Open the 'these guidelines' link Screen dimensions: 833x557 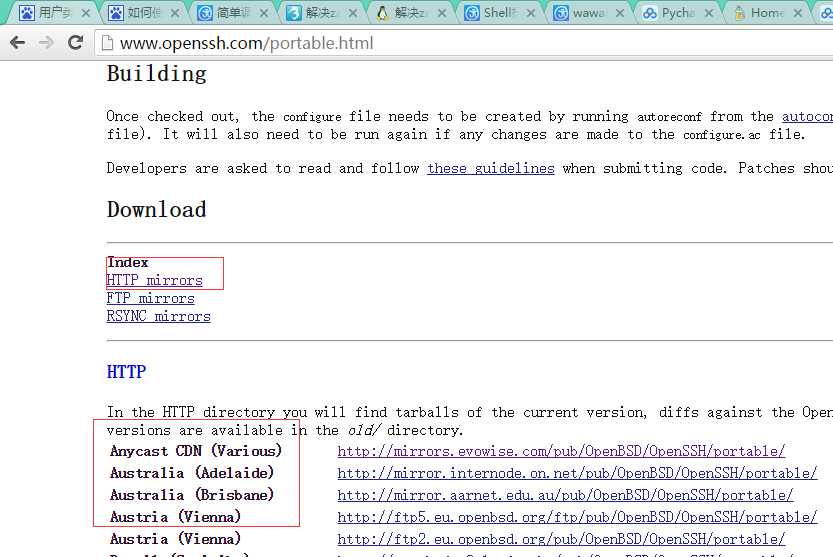[490, 168]
